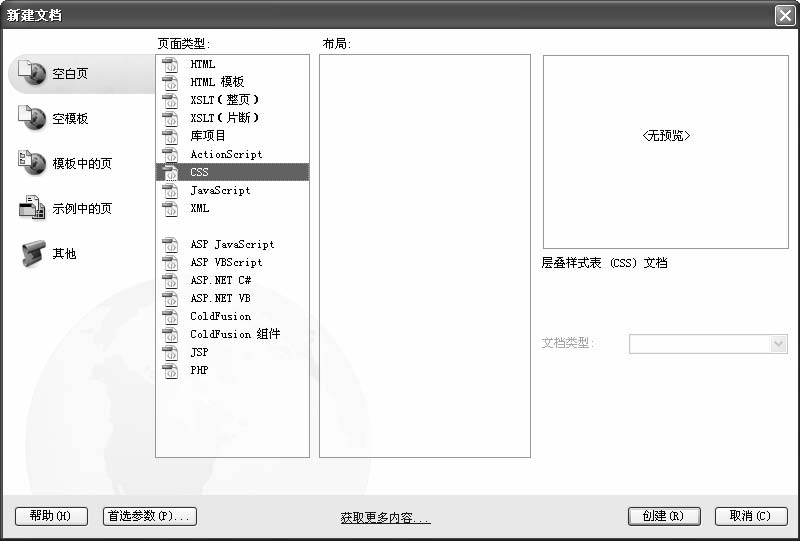Close the 新建文档 dialog
Image resolution: width=800 pixels, height=541 pixels.
785,15
